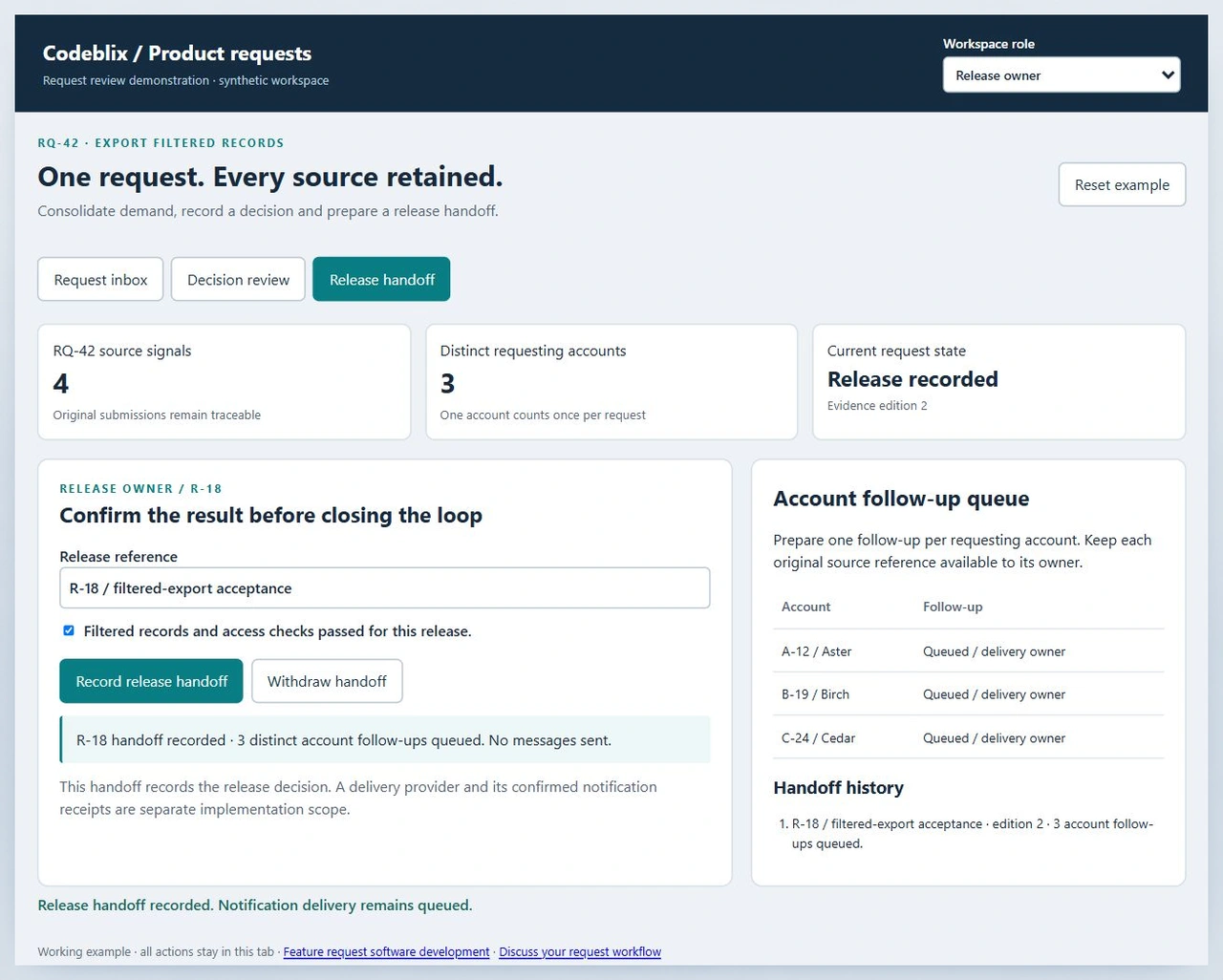Viewport: 1223px width, 980px height.
Task: Click the follow-up status in the A-12 / Aster row
Action: click(x=994, y=651)
